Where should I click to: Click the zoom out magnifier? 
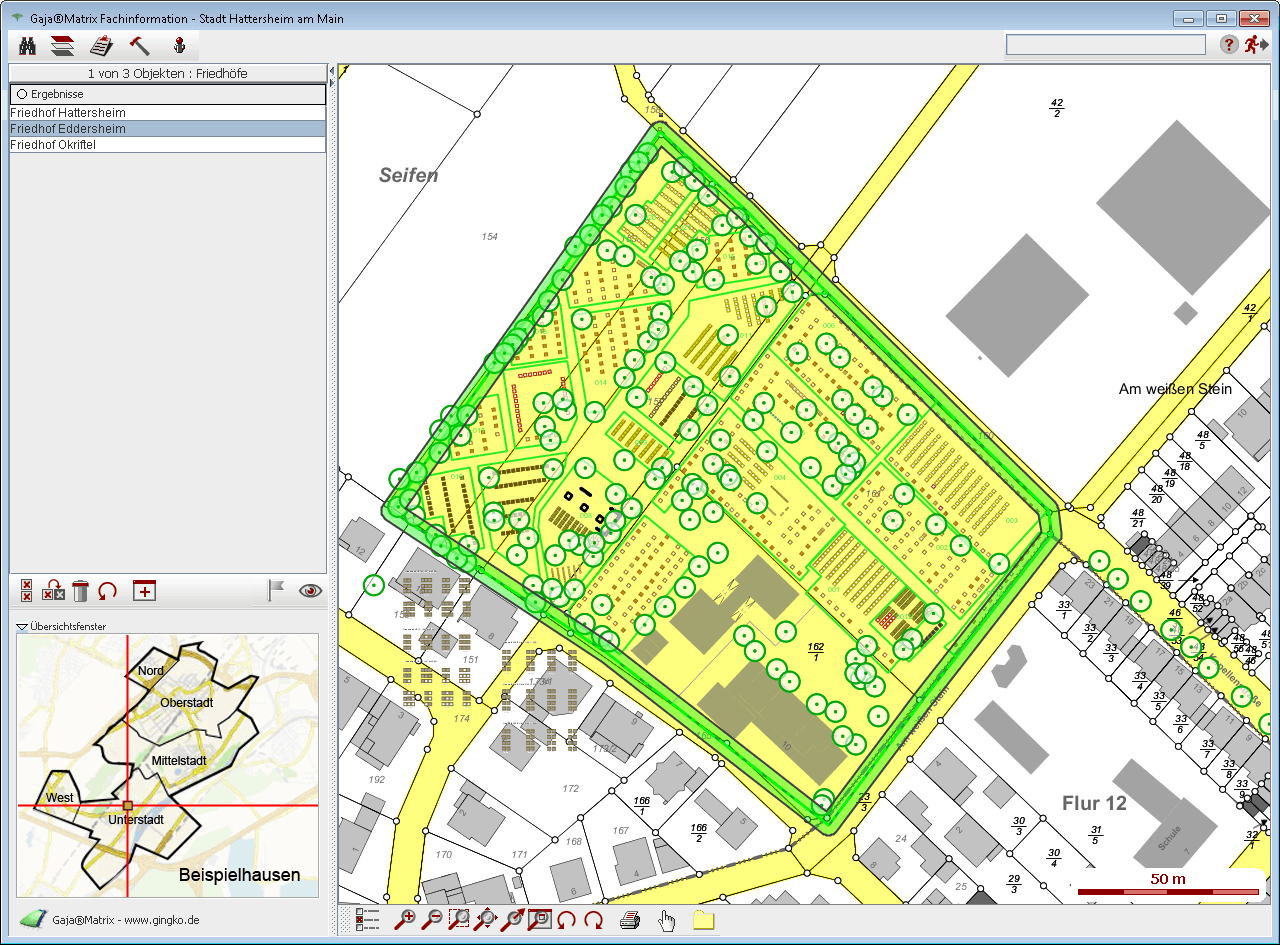pyautogui.click(x=433, y=920)
